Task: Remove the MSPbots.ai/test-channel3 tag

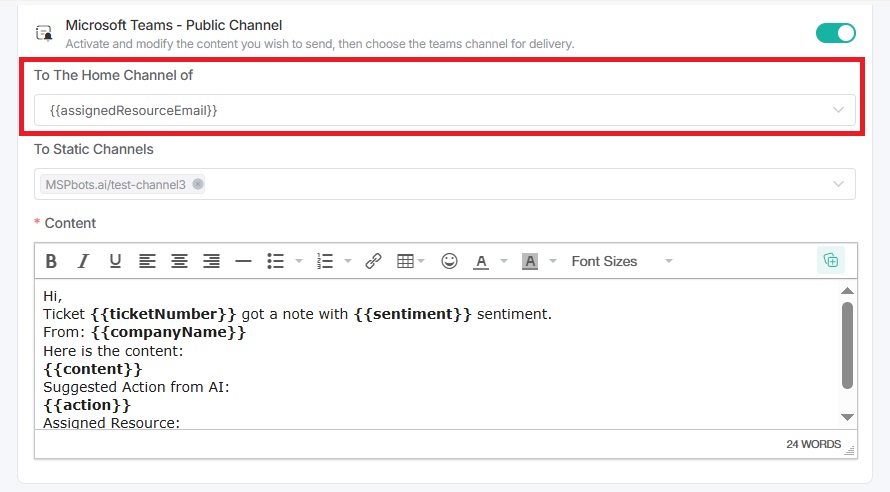Action: pyautogui.click(x=198, y=184)
